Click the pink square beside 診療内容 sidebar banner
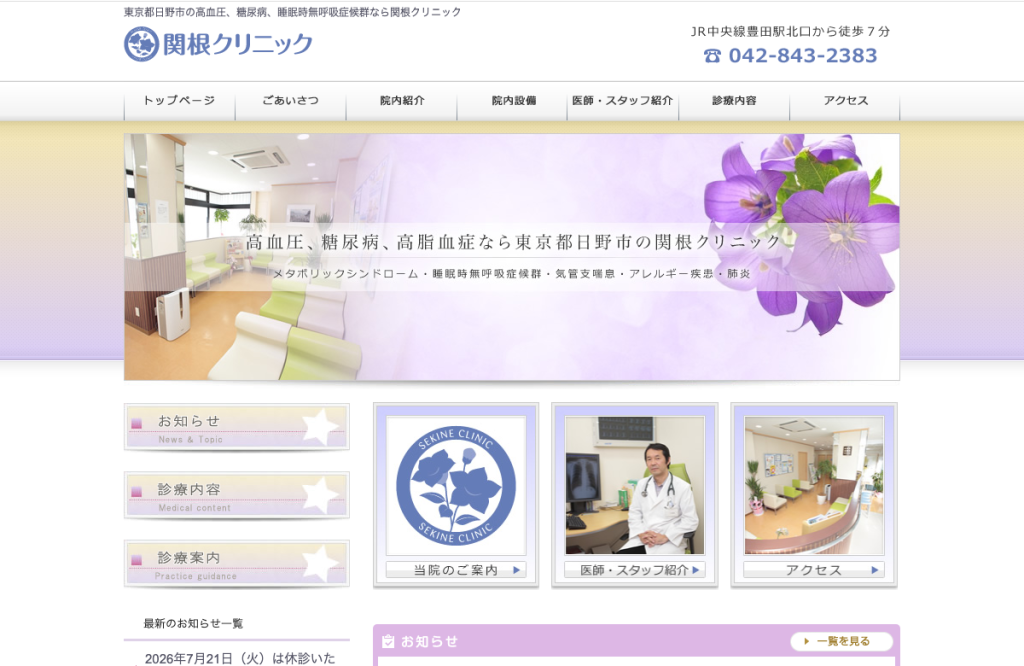This screenshot has width=1024, height=666. coord(136,492)
